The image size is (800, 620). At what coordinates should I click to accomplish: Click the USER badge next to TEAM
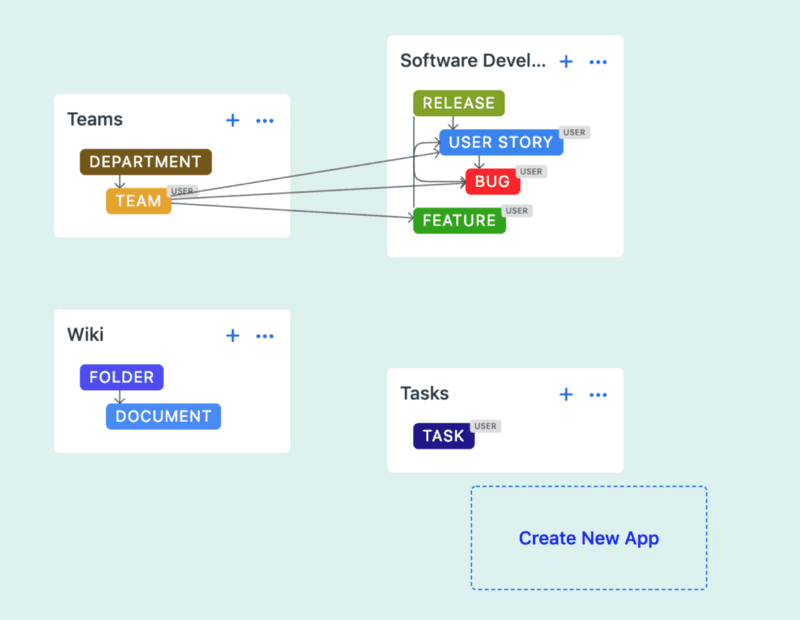[x=183, y=190]
